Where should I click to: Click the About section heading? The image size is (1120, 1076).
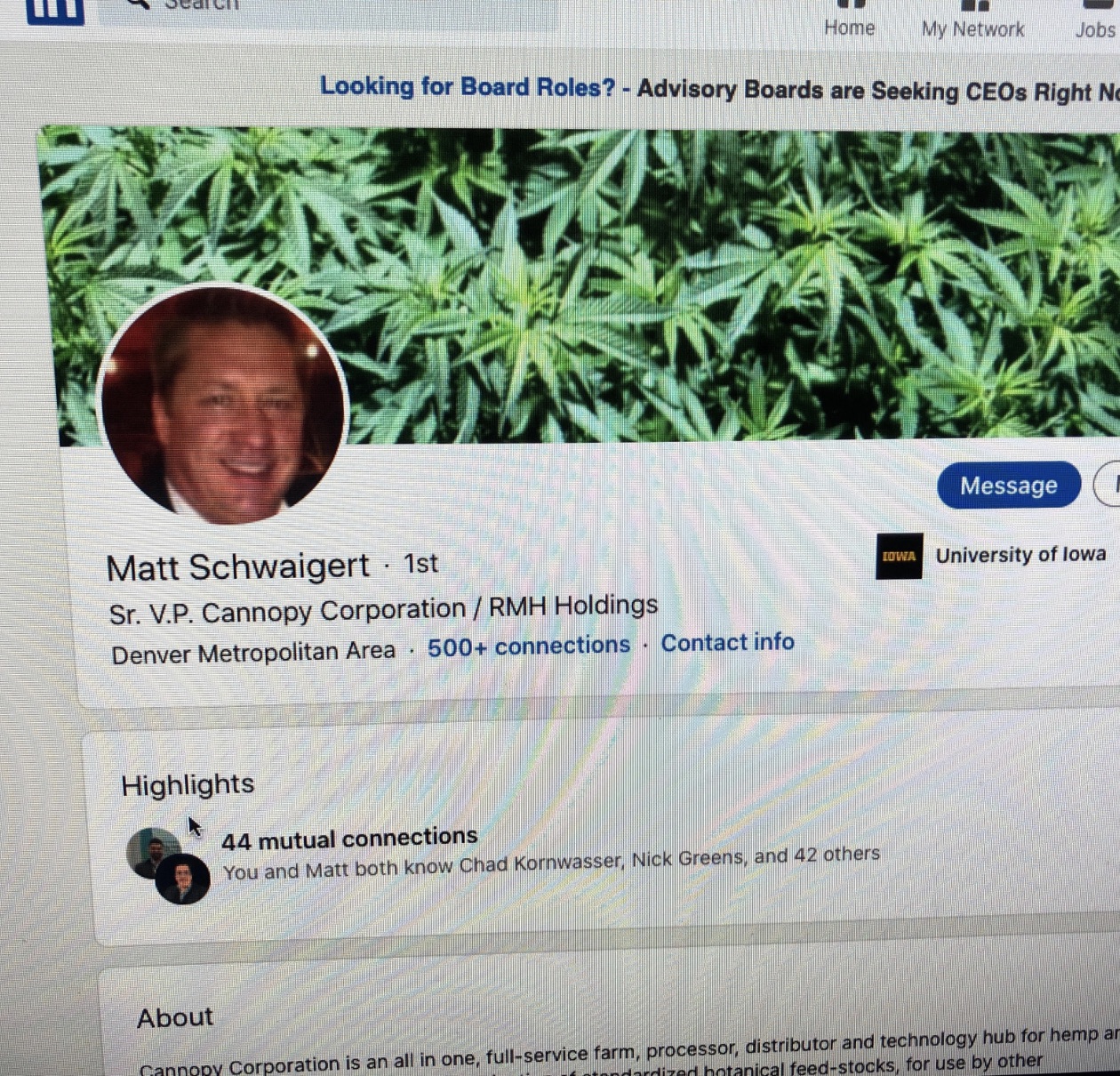(175, 1017)
